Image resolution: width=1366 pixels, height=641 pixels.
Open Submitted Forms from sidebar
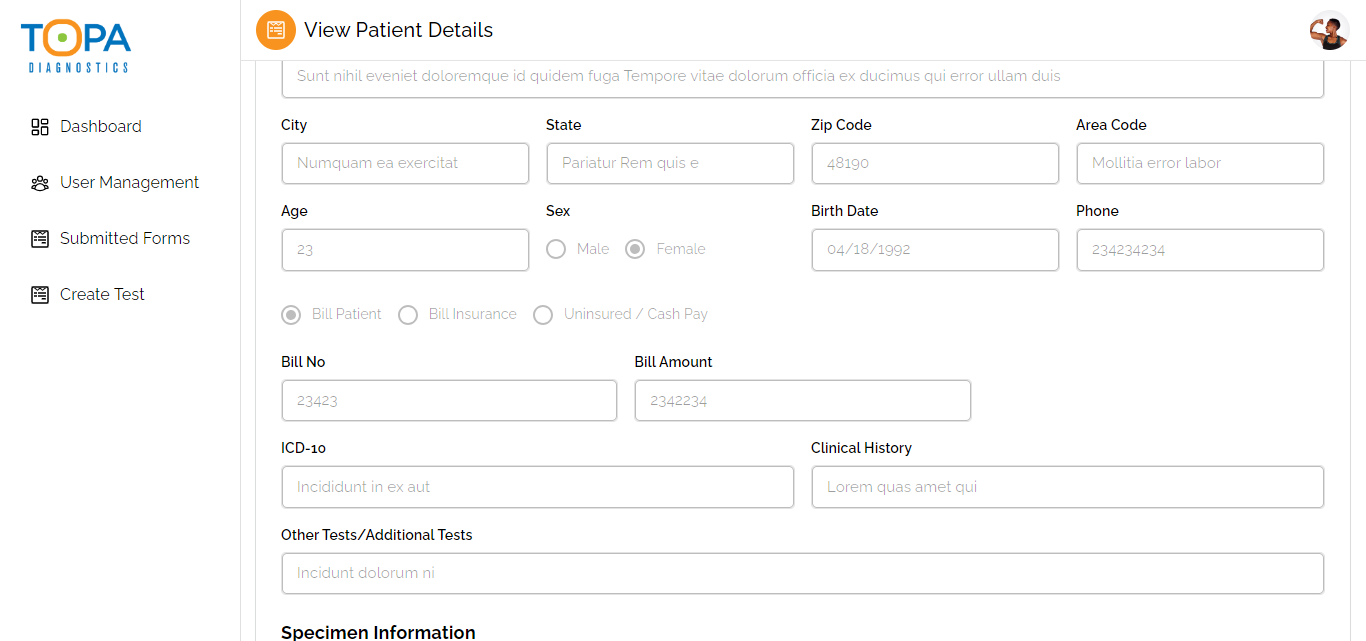point(125,239)
